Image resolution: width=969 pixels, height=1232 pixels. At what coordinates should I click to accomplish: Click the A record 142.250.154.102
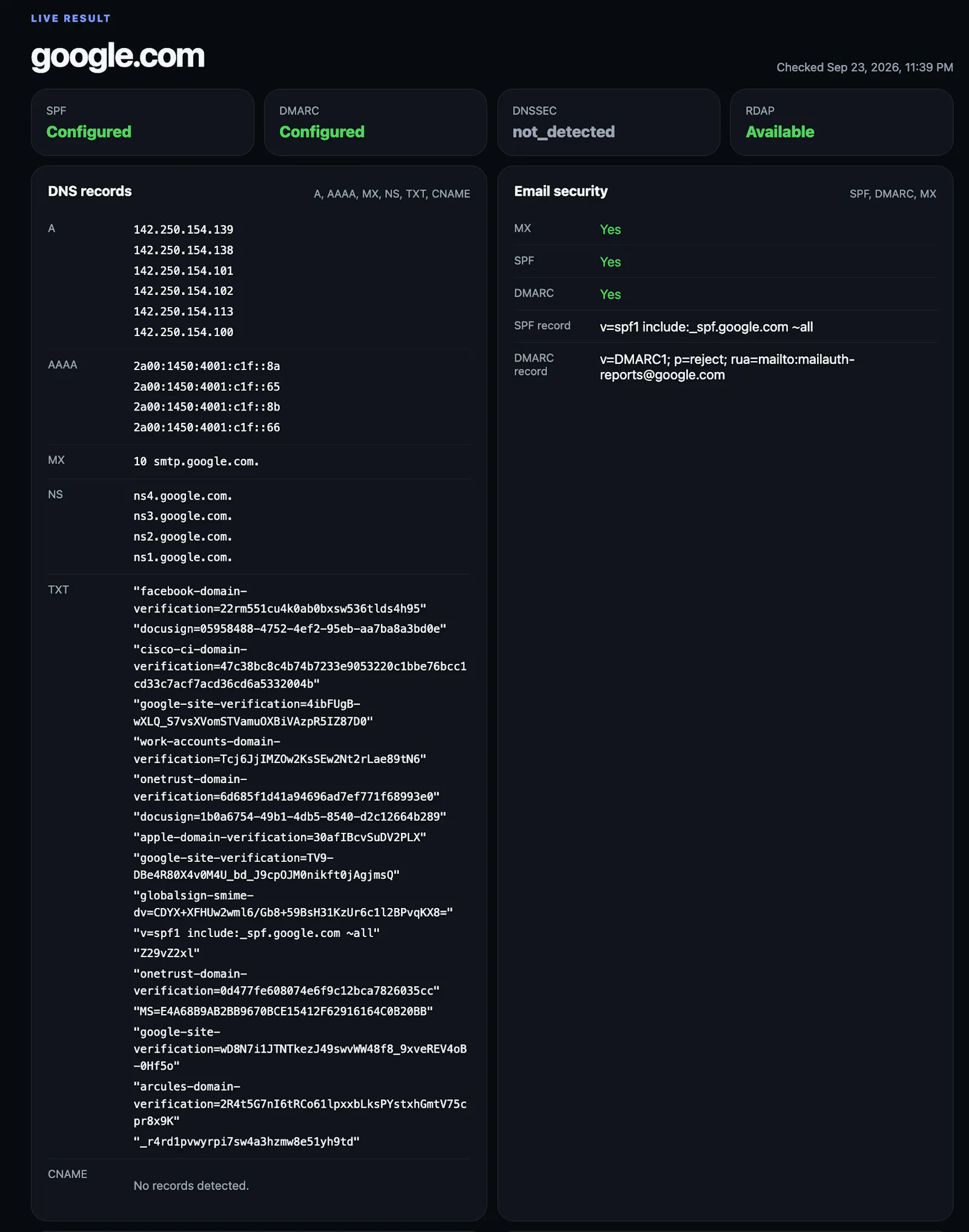click(x=184, y=291)
